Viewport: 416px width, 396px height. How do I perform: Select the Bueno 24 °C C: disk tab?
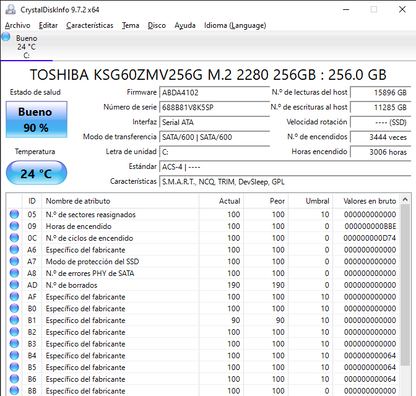(27, 47)
